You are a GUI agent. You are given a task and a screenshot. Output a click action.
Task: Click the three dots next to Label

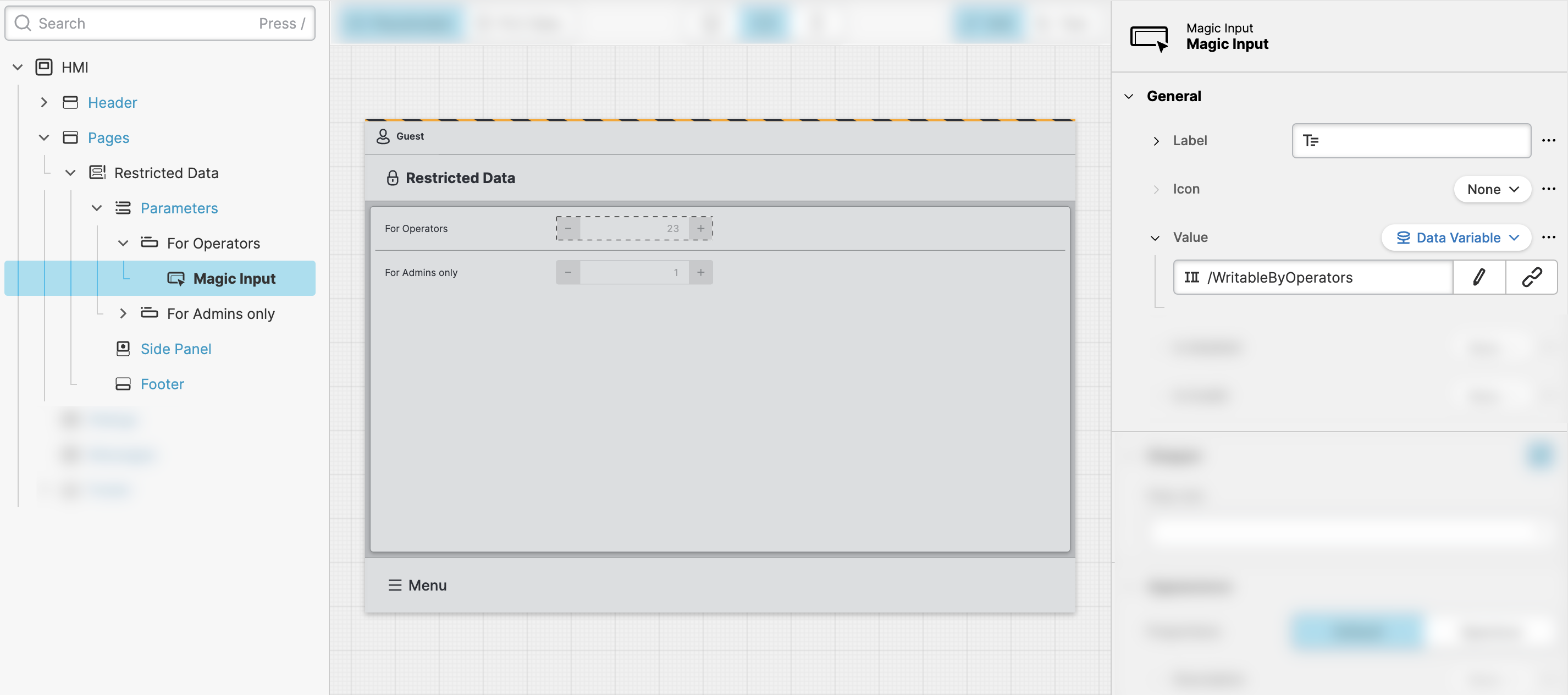tap(1549, 141)
